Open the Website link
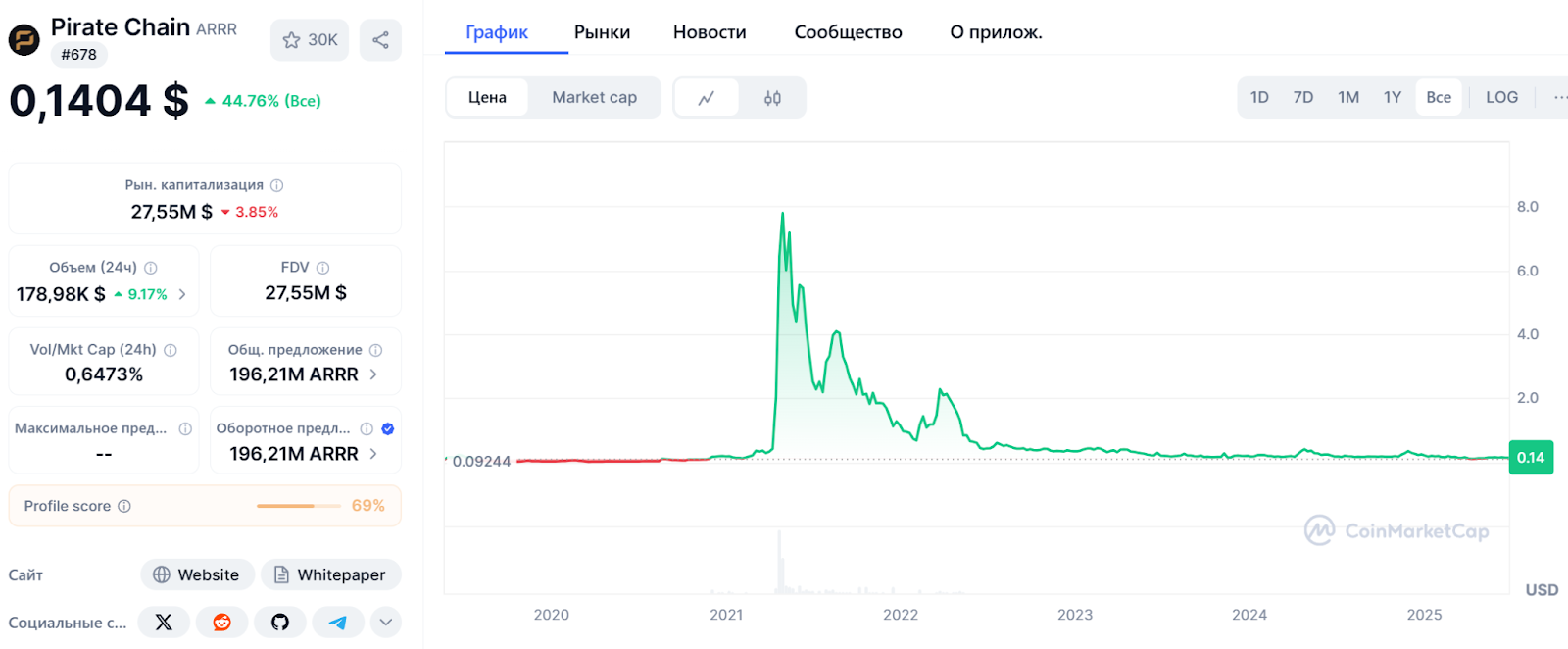The height and width of the screenshot is (649, 1568). coord(197,574)
